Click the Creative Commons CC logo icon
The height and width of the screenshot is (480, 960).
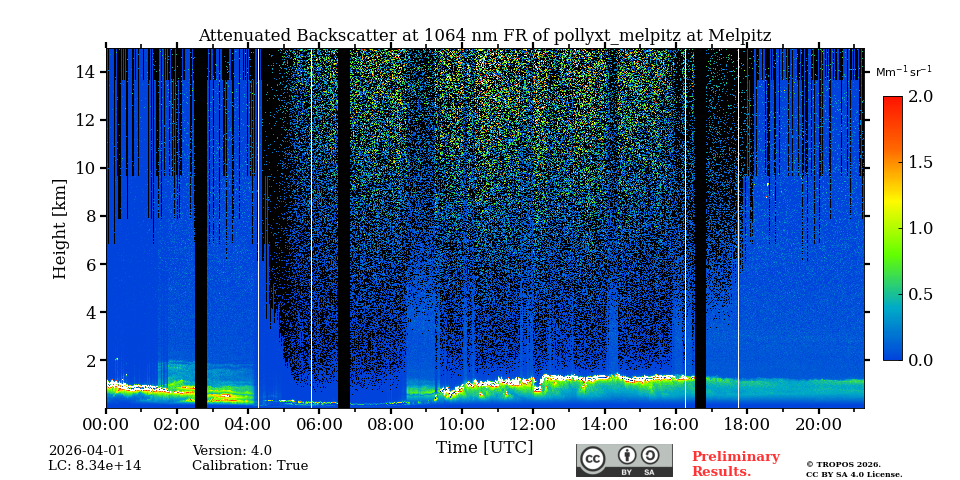(593, 459)
